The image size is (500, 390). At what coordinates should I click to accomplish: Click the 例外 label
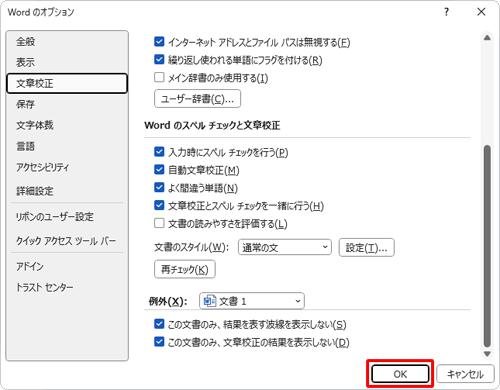click(168, 301)
